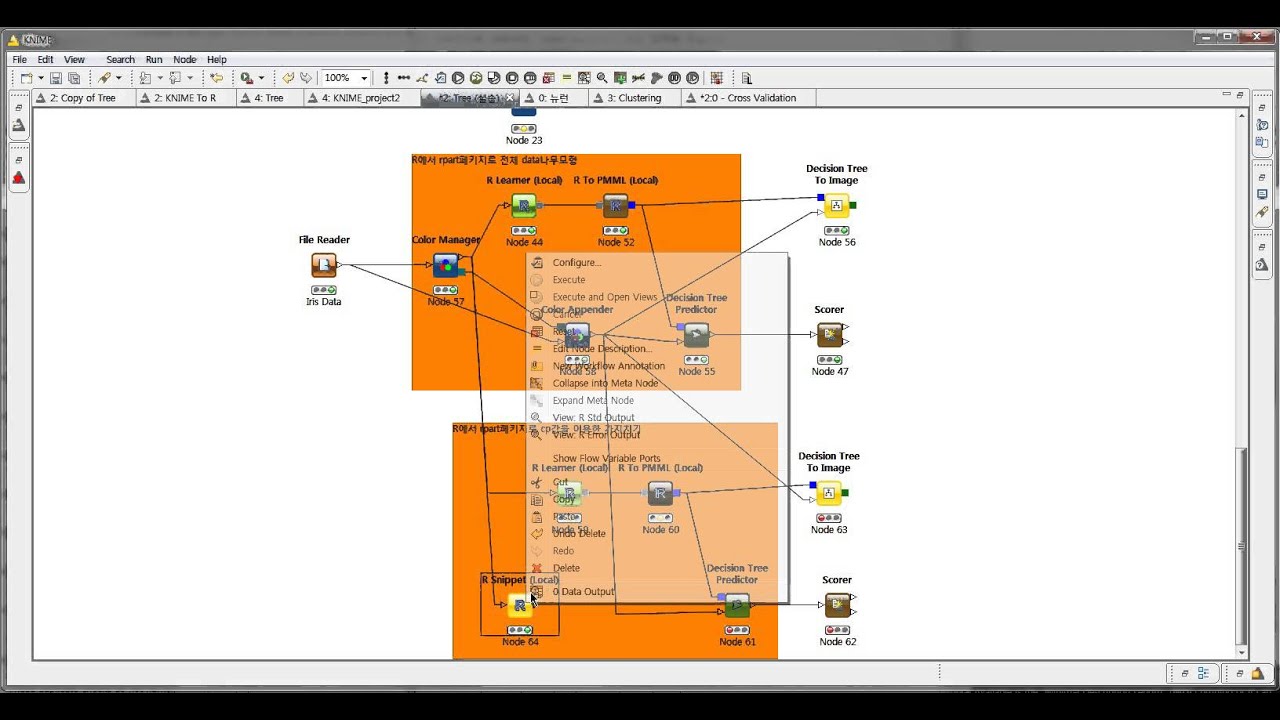The image size is (1280, 720).
Task: Choose New Workflow Annotation menu entry
Action: pyautogui.click(x=608, y=366)
